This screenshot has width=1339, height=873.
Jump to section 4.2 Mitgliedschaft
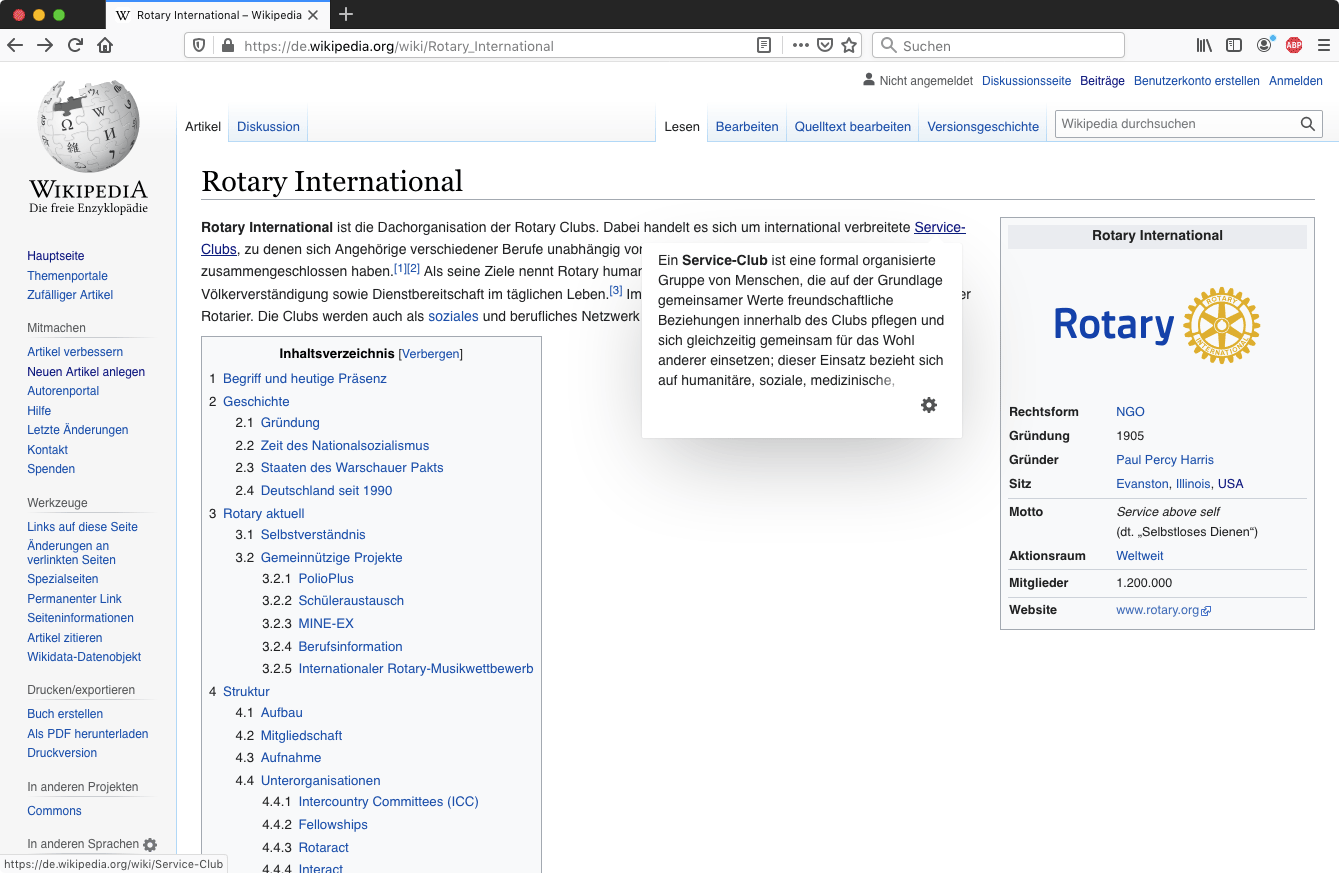click(x=301, y=736)
